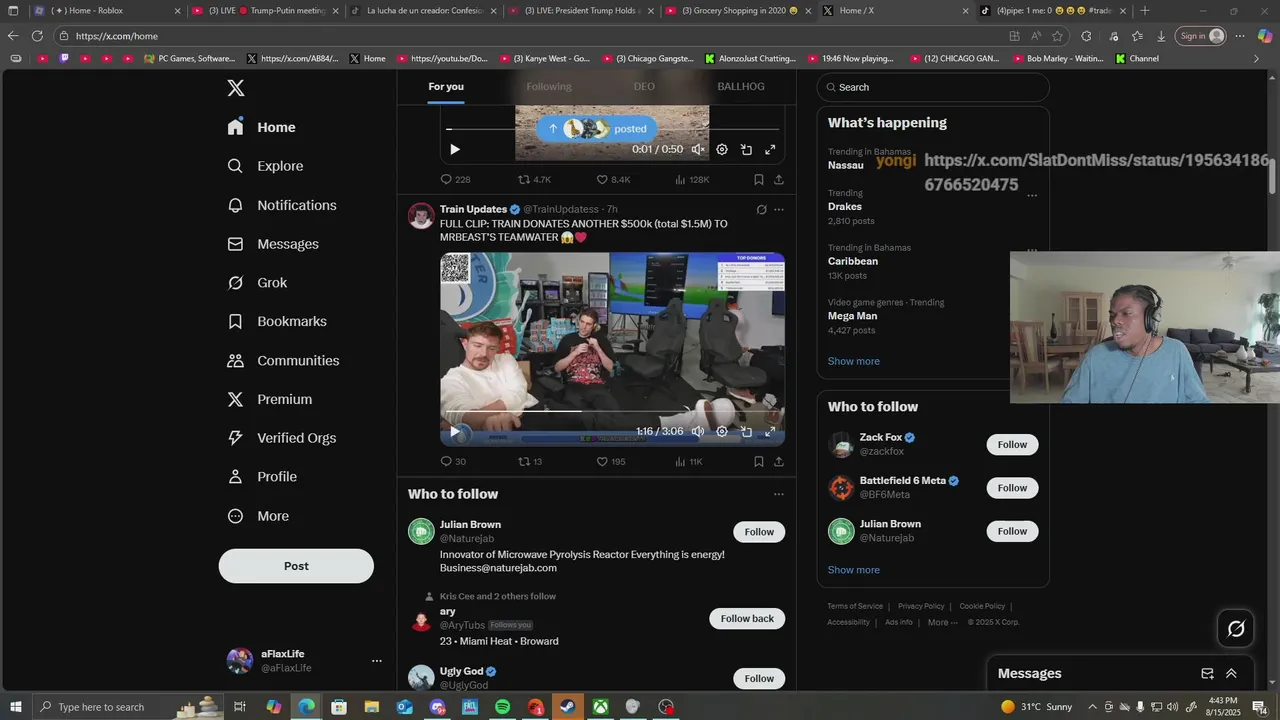Open more options for Drakes trend

click(1032, 195)
